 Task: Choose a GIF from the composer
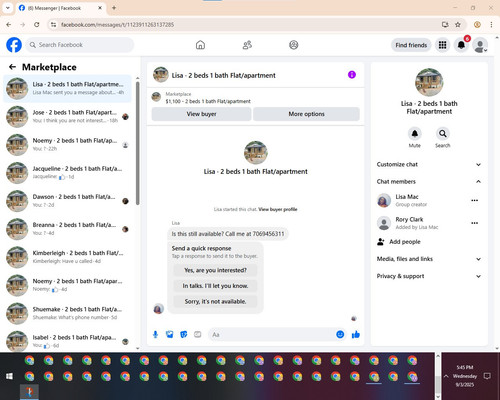tap(198, 334)
